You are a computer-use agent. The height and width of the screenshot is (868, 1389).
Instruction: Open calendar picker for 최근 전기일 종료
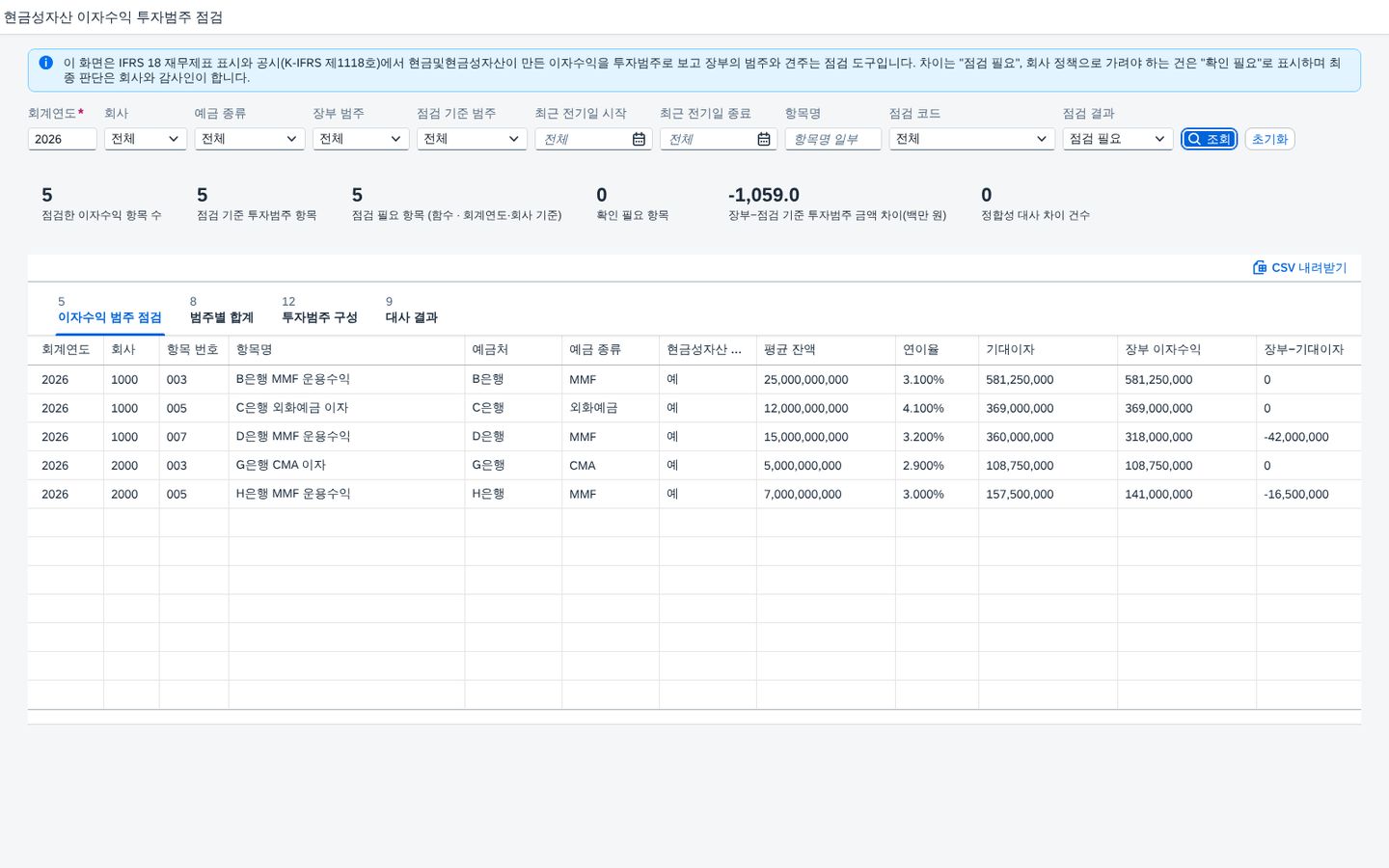(764, 139)
